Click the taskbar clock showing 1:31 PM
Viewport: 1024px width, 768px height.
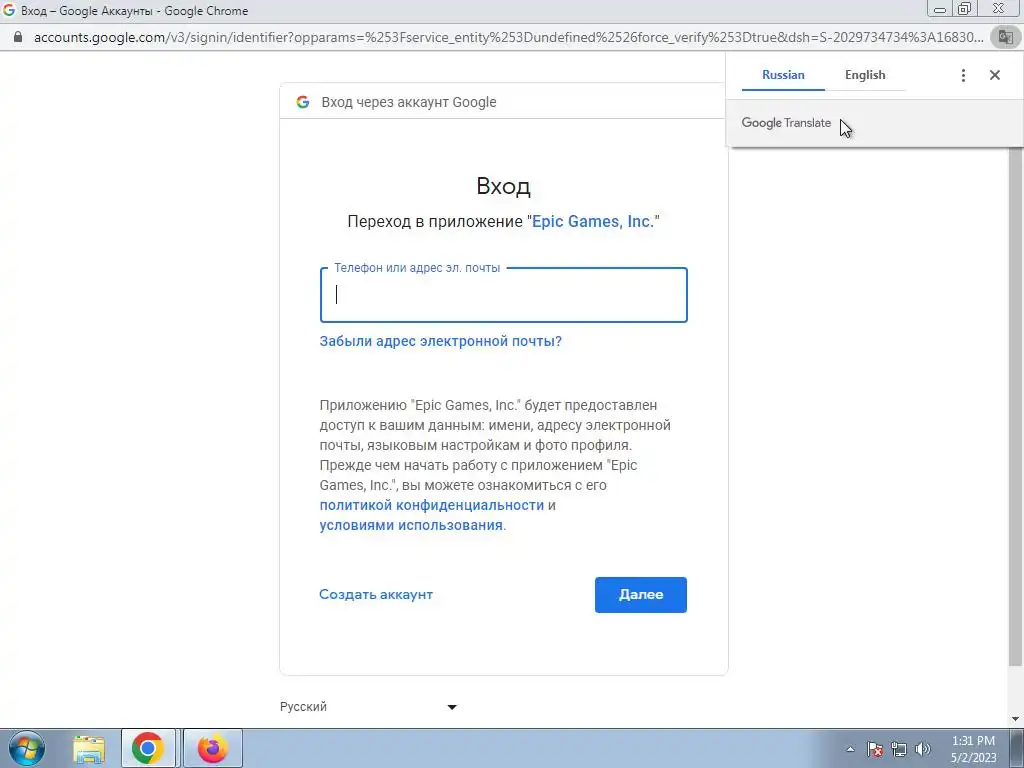pos(973,749)
